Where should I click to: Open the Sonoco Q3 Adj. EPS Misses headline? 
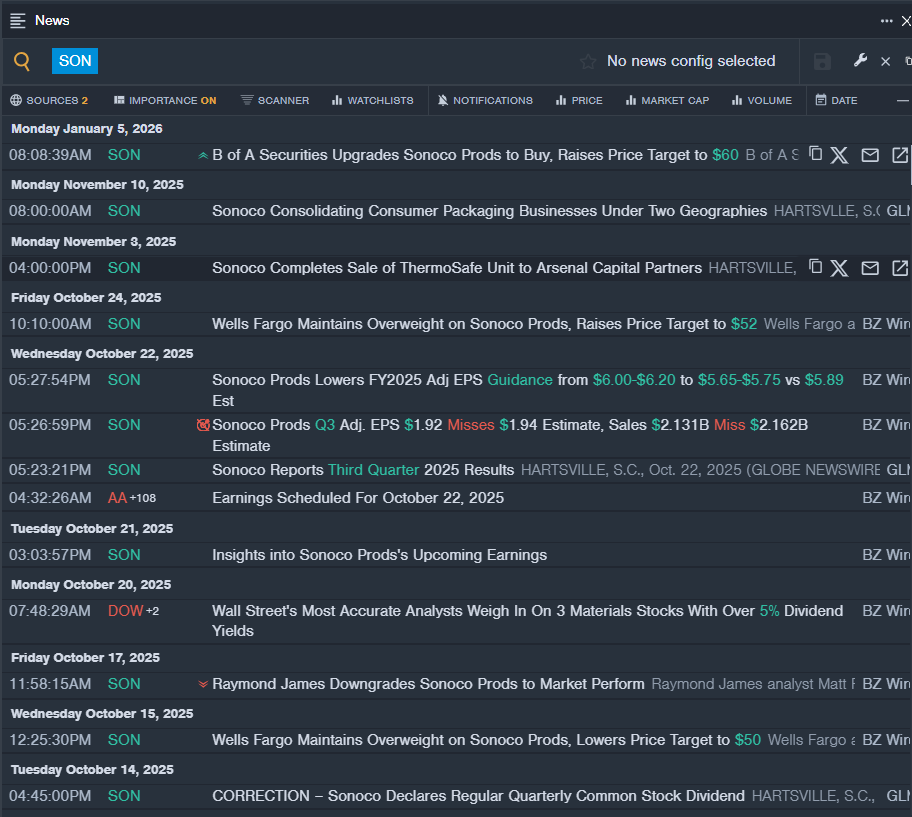510,425
